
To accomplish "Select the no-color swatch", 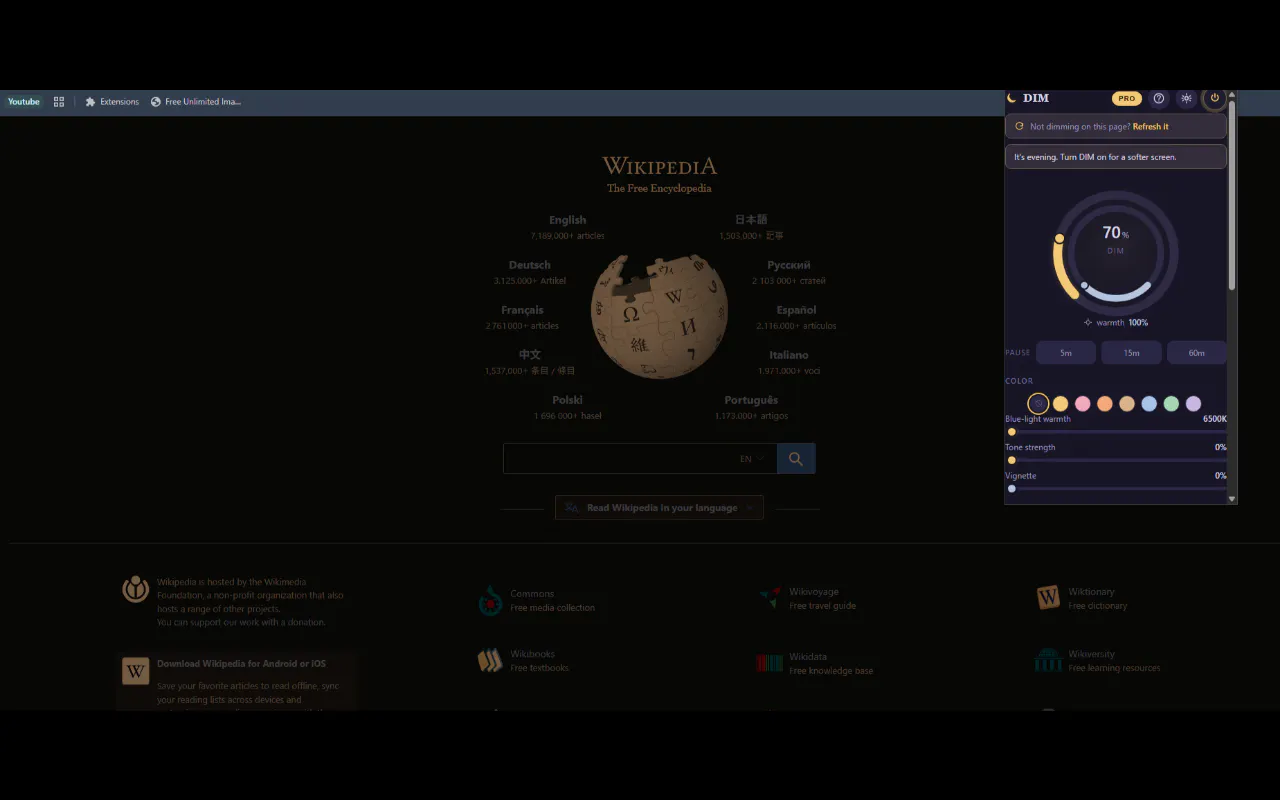I will click(1038, 404).
